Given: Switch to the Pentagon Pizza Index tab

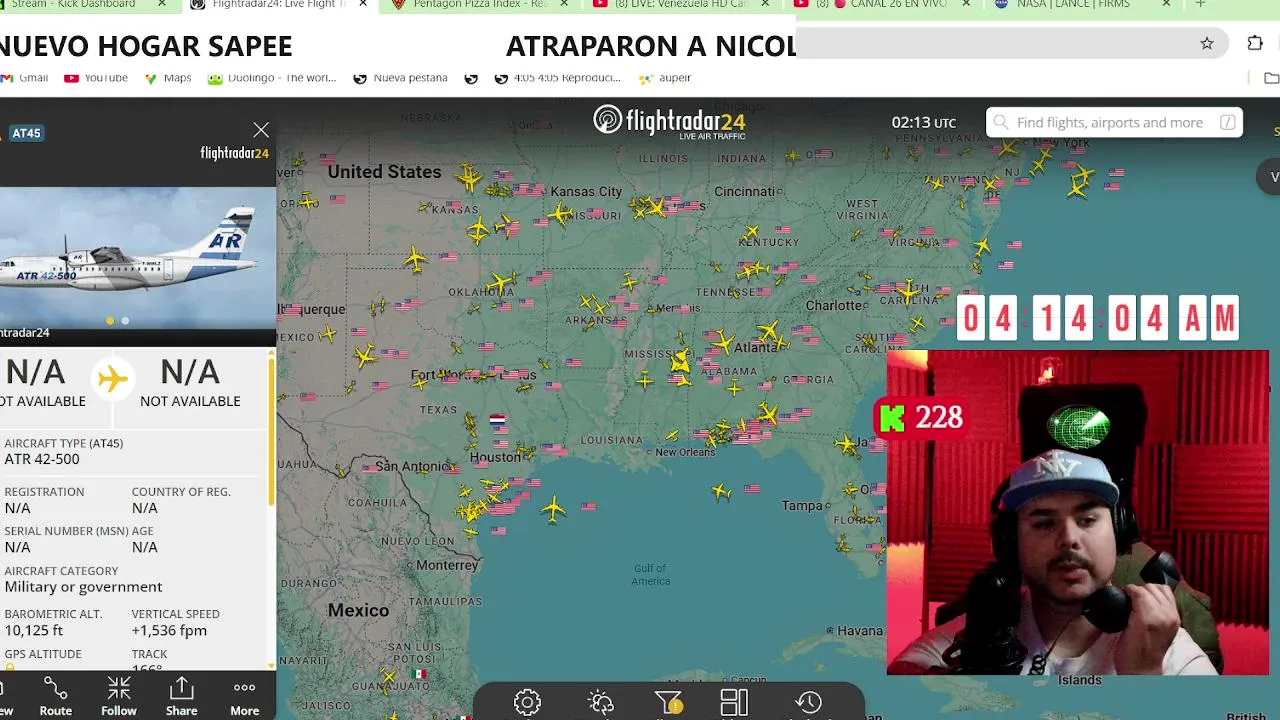Looking at the screenshot, I should click(x=480, y=5).
